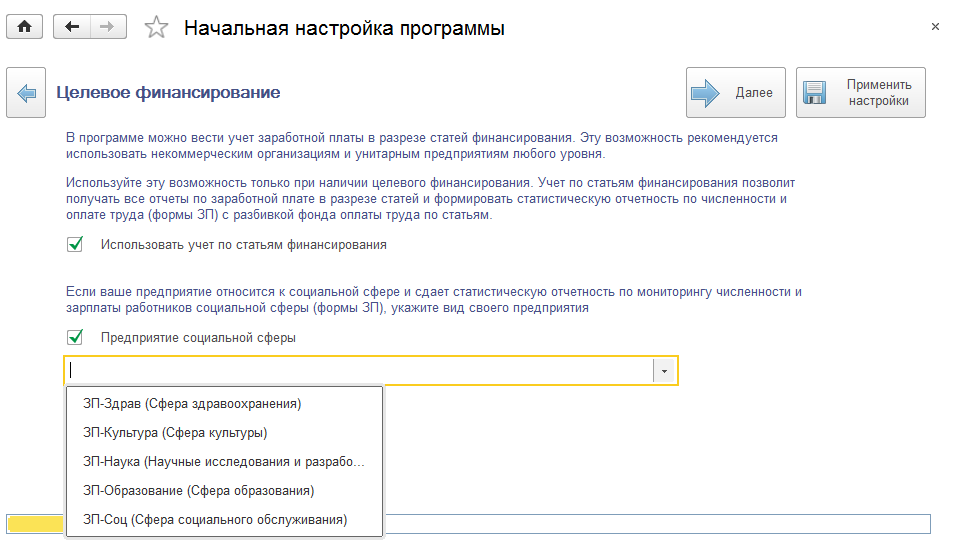Go to the home page icon

[24, 27]
